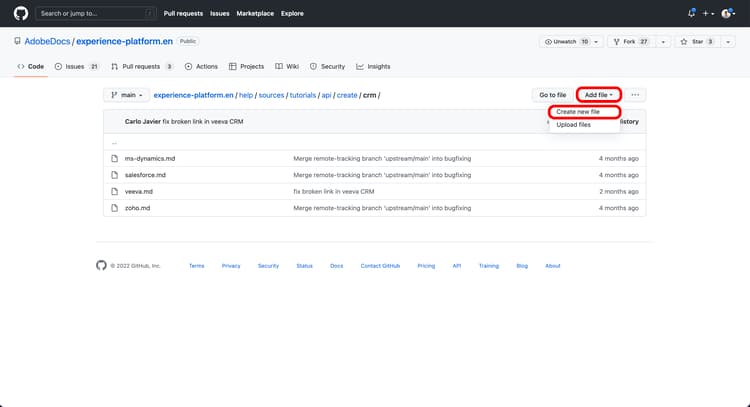Open footer Privacy link

click(x=231, y=266)
